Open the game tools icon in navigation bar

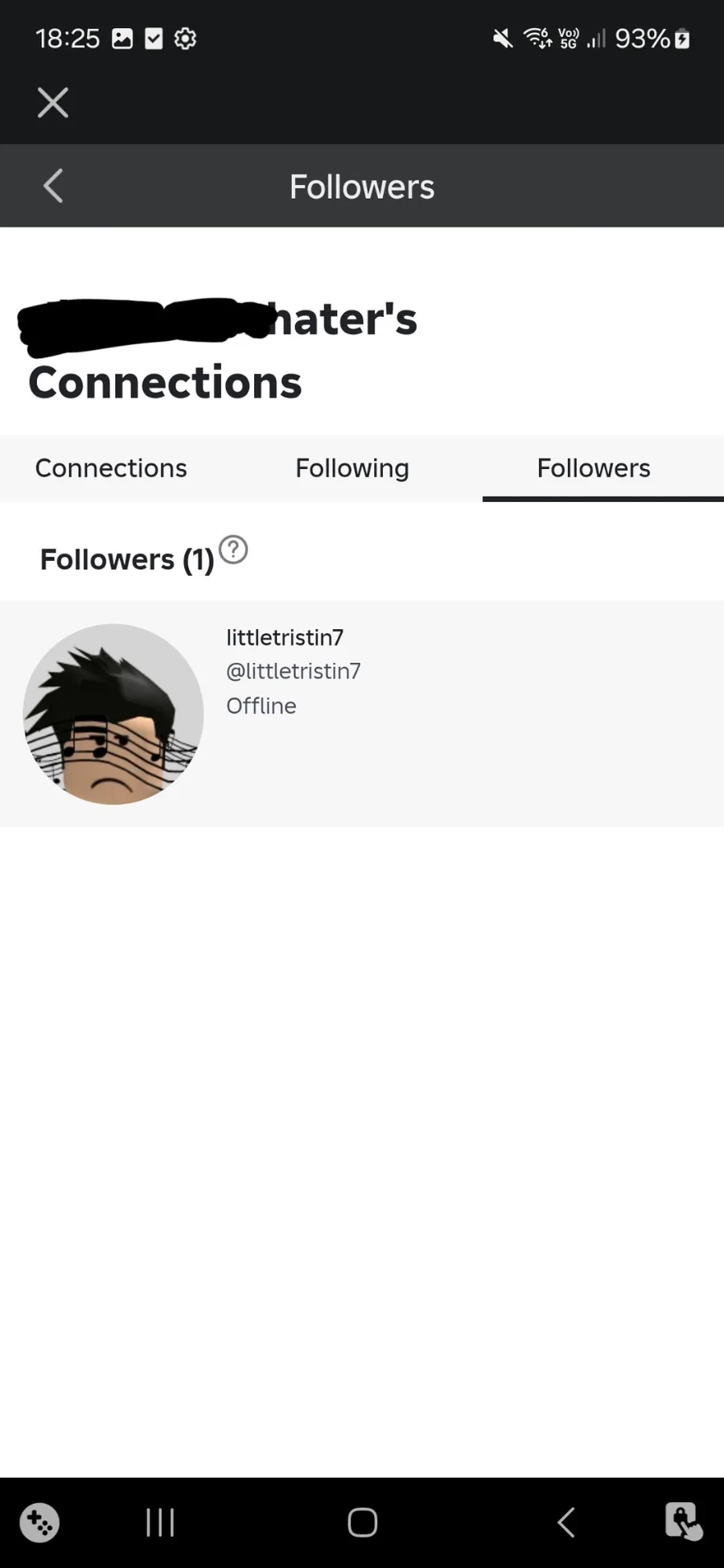click(39, 1522)
